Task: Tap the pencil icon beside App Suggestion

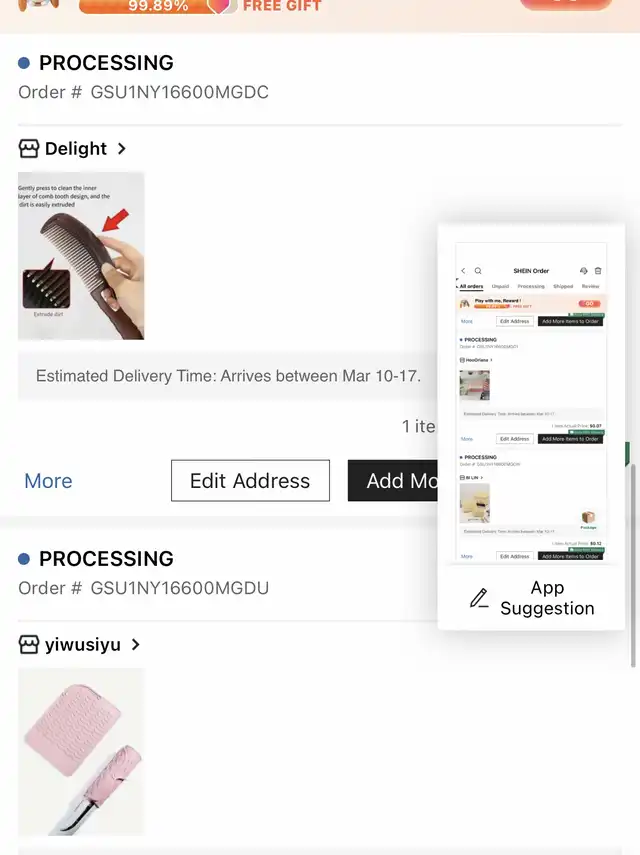Action: [x=479, y=598]
